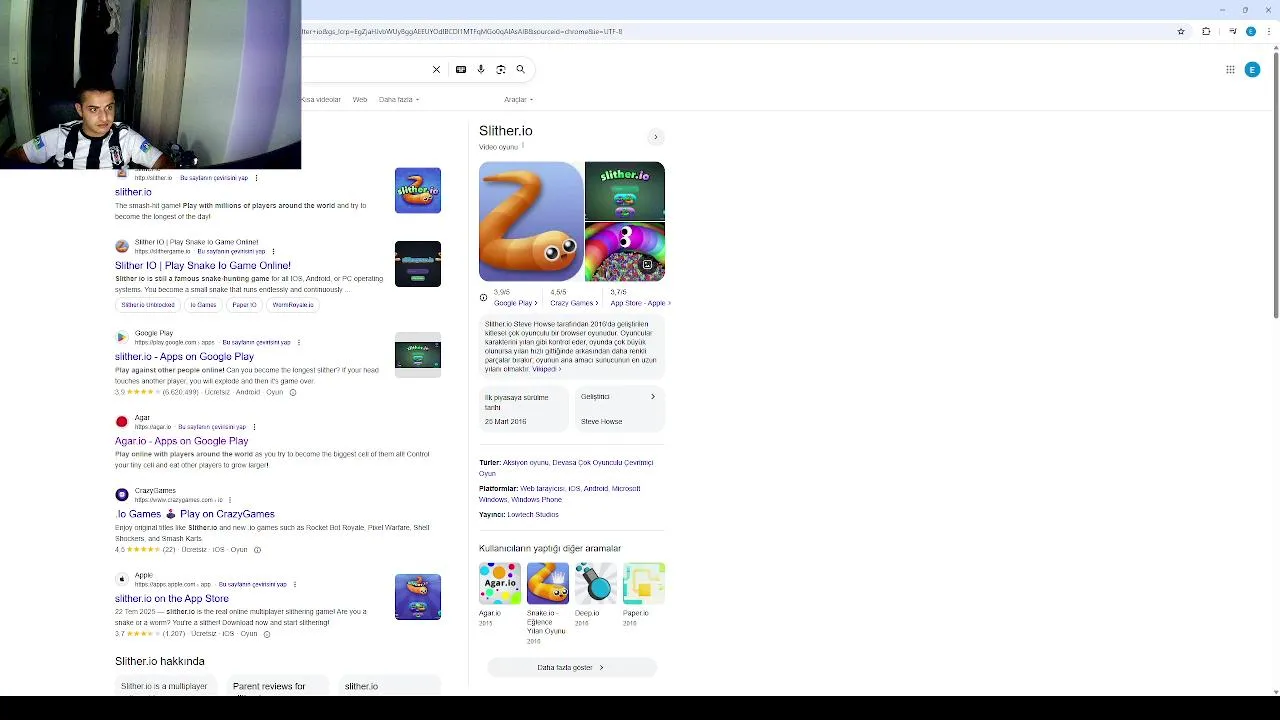
Task: Open slither.io on the App Store
Action: coord(172,598)
